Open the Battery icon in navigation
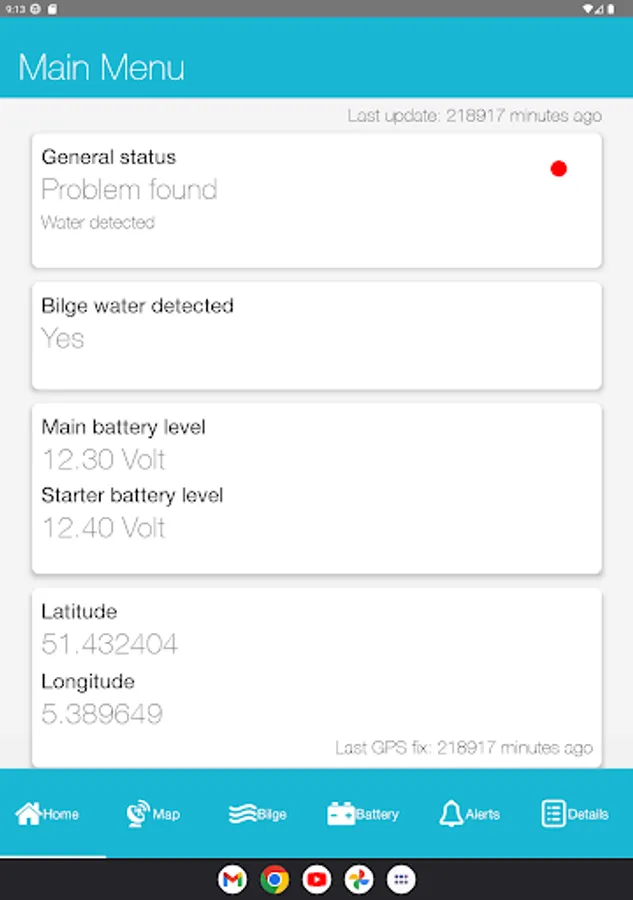 click(341, 814)
